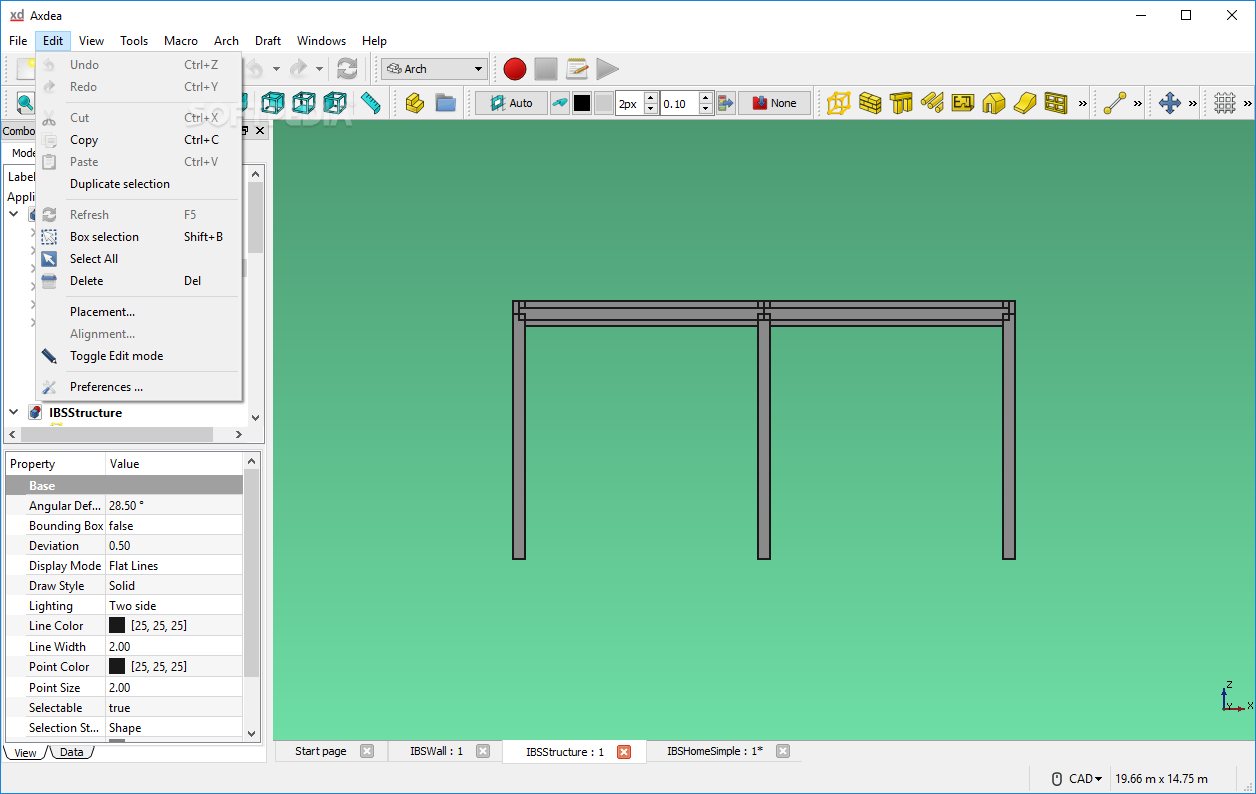Screen dimensions: 1256x794
Task: Select the Floor plan tool
Action: pos(963,103)
